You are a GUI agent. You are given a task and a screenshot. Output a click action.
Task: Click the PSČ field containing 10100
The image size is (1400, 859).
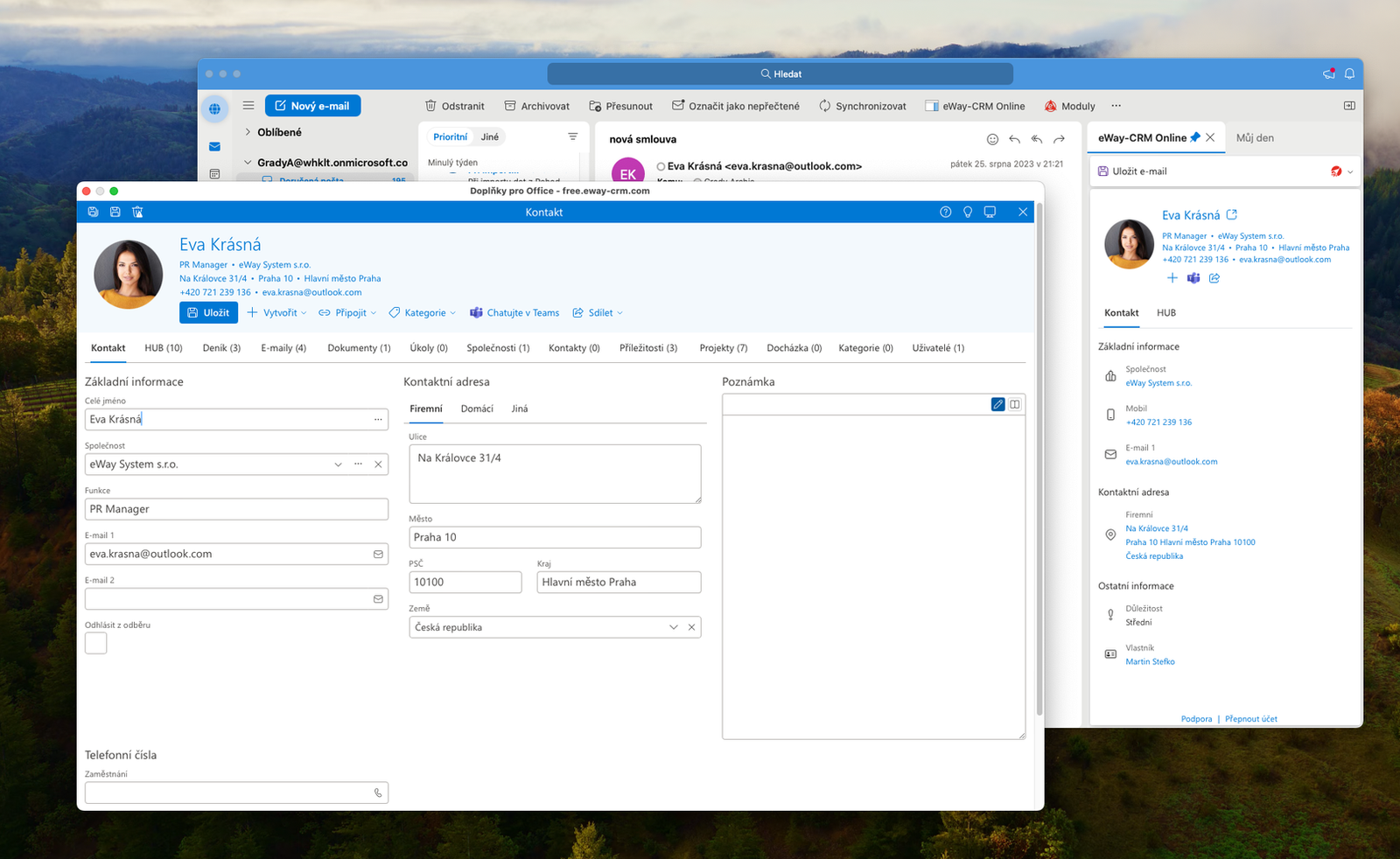(465, 582)
